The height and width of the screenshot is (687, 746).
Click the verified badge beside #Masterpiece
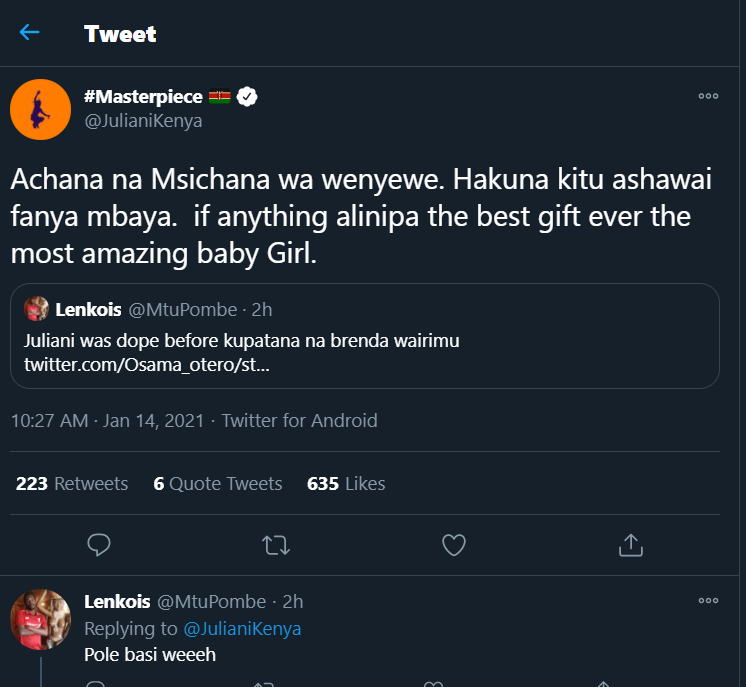(x=248, y=97)
